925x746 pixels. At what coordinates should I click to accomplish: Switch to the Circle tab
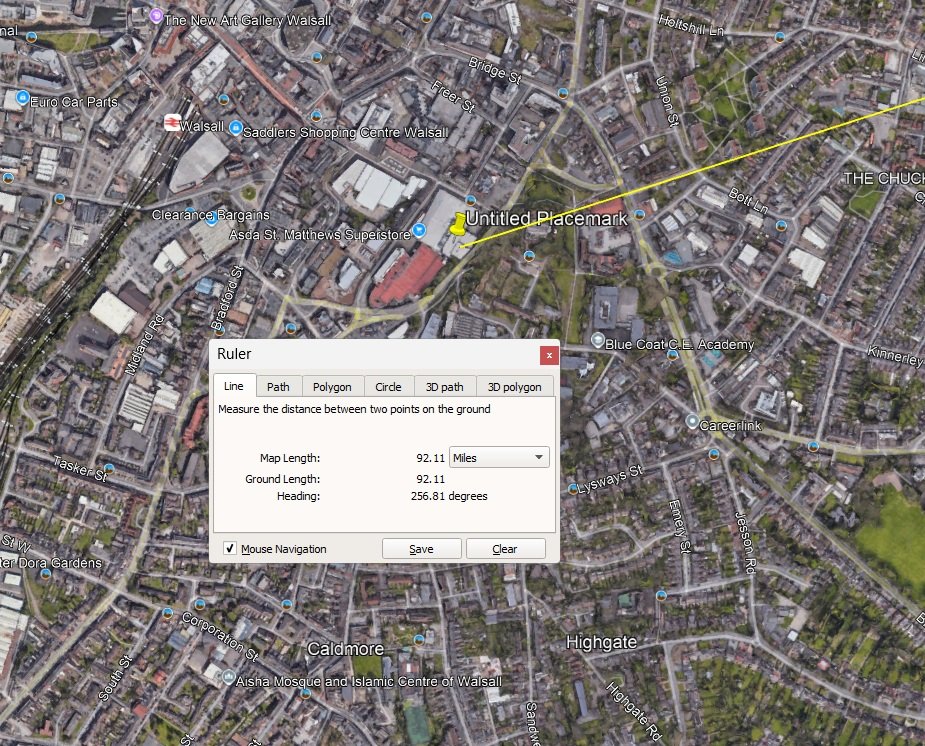(x=388, y=387)
